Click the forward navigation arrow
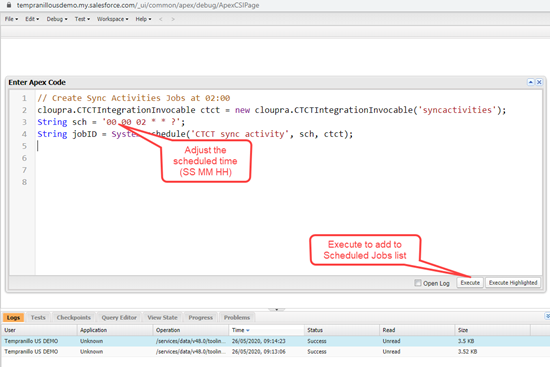Screen dimensions: 550x367 (173, 19)
